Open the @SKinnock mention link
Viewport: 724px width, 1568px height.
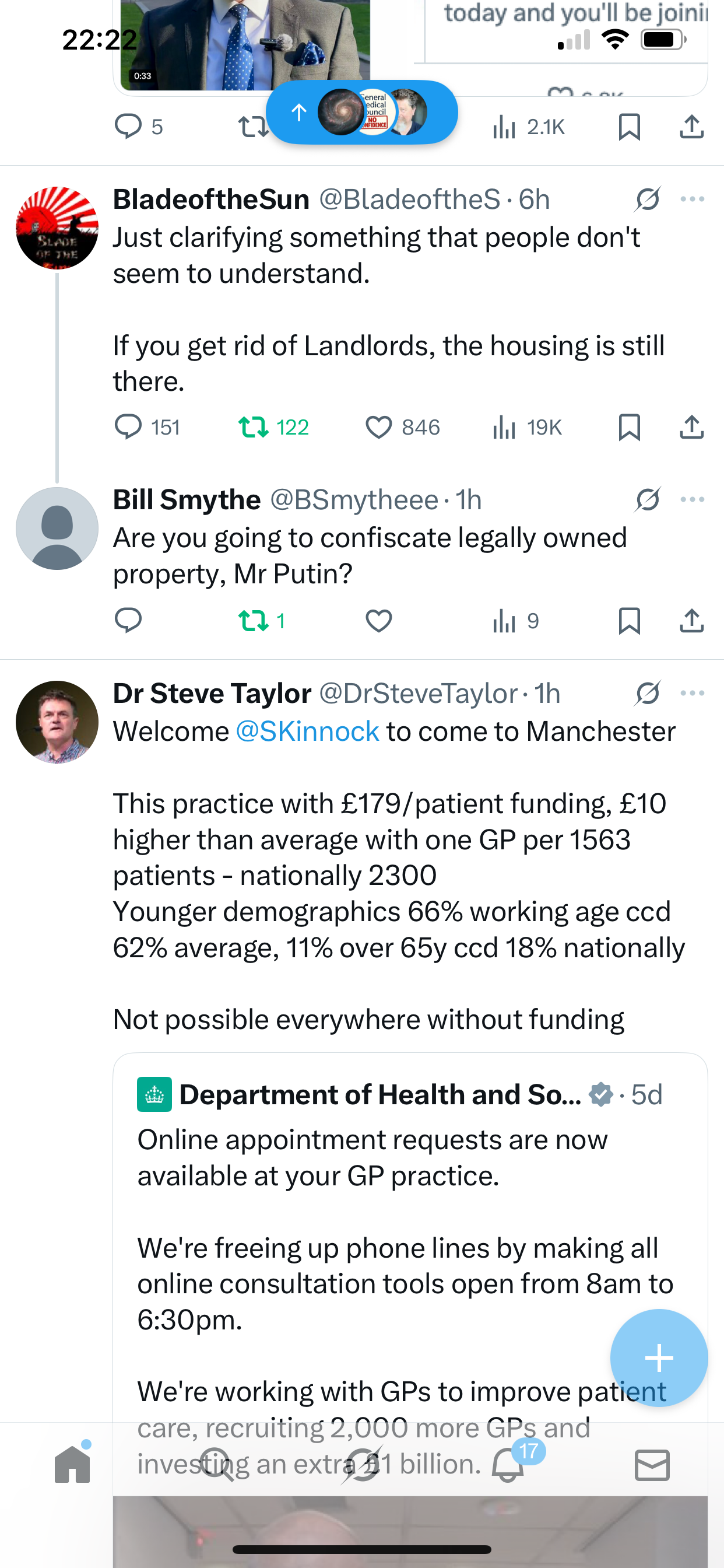pyautogui.click(x=307, y=731)
